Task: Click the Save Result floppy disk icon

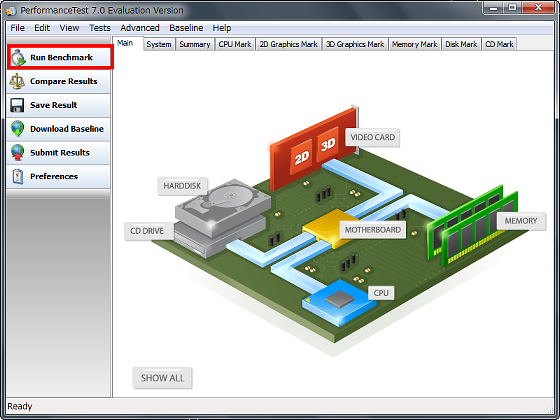Action: point(17,105)
